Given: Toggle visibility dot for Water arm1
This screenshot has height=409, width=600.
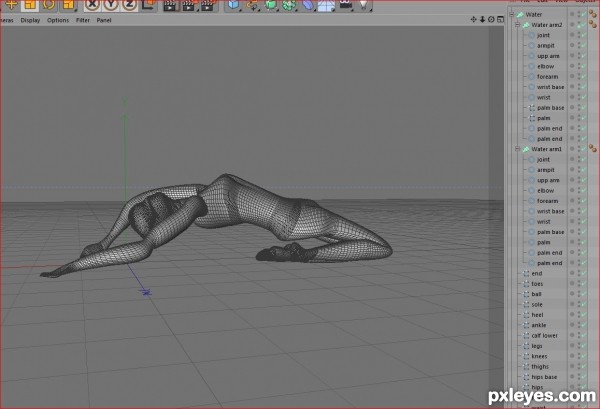Looking at the screenshot, I should [x=572, y=148].
